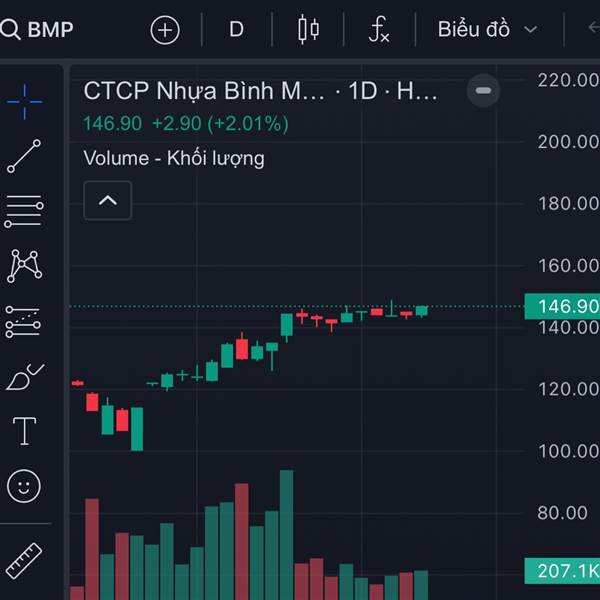Click the 220.00 price axis label

(x=568, y=80)
